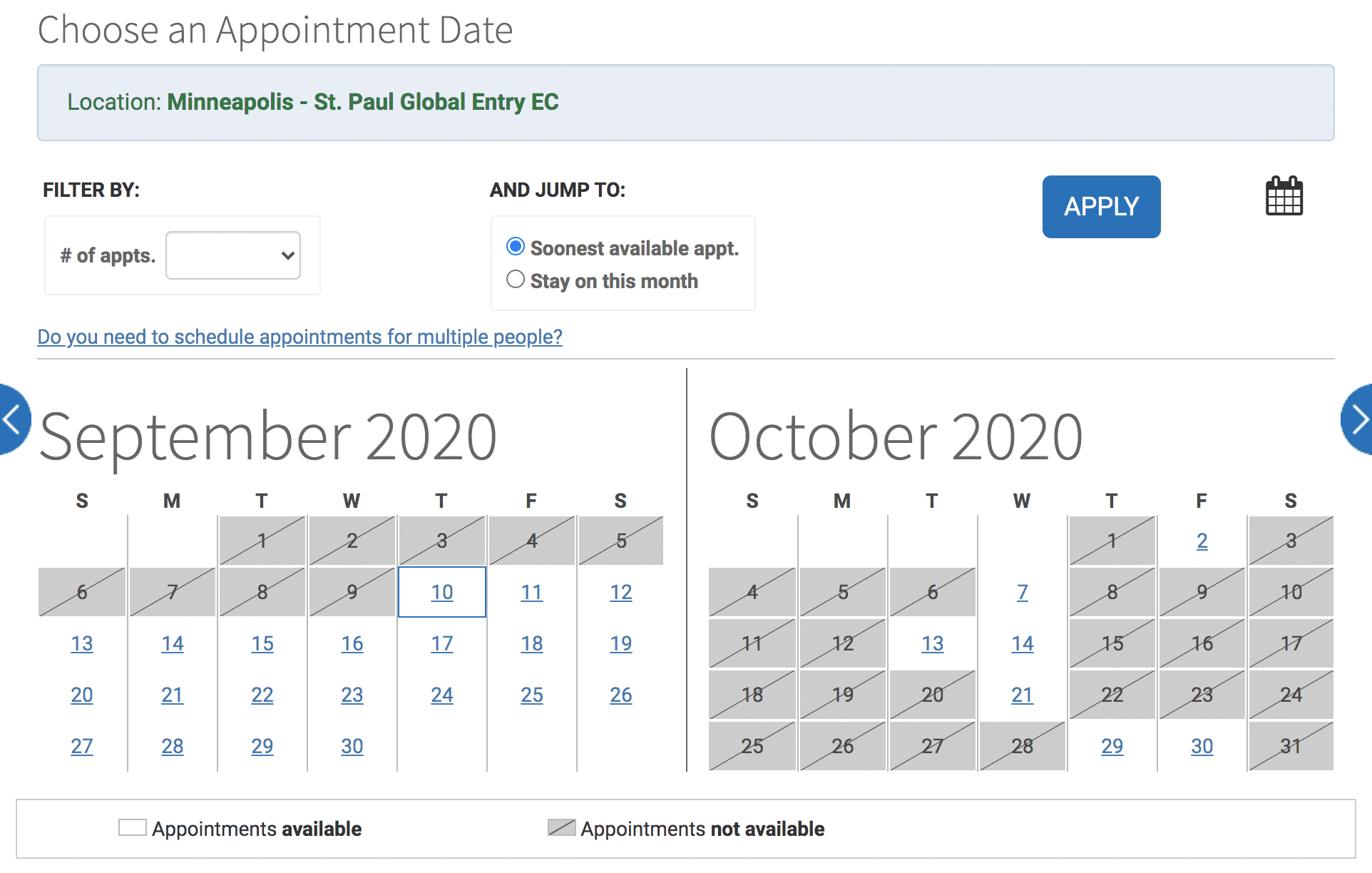Select September 11 appointment date
The height and width of the screenshot is (873, 1372).
click(x=531, y=591)
